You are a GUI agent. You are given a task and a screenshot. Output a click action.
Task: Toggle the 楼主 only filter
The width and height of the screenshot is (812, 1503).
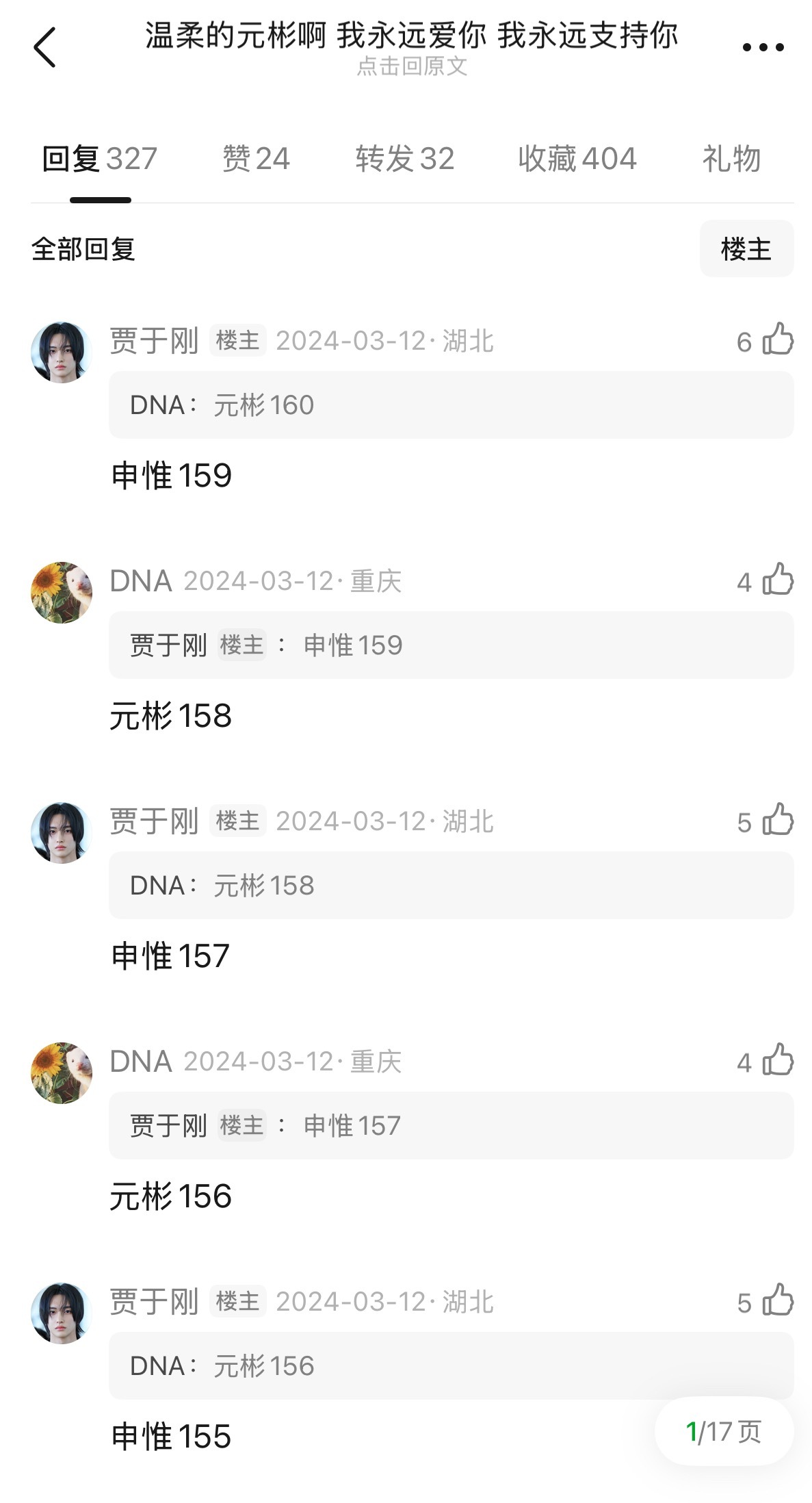(x=746, y=248)
